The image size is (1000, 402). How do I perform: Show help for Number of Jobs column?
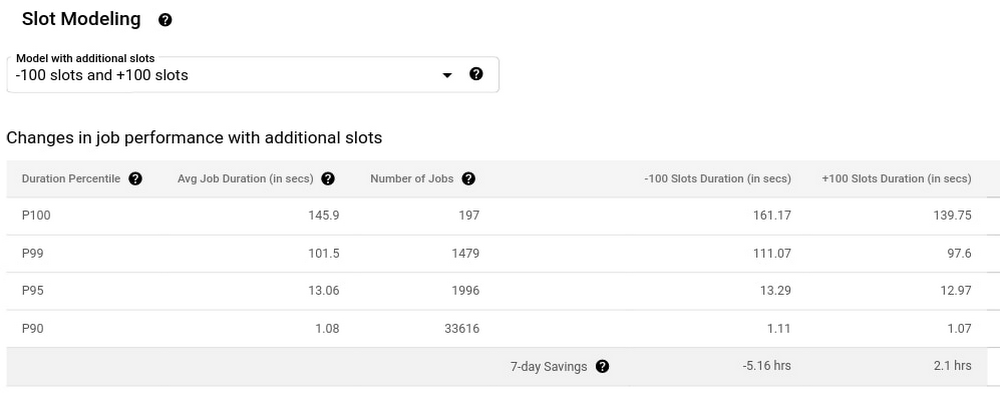click(468, 179)
